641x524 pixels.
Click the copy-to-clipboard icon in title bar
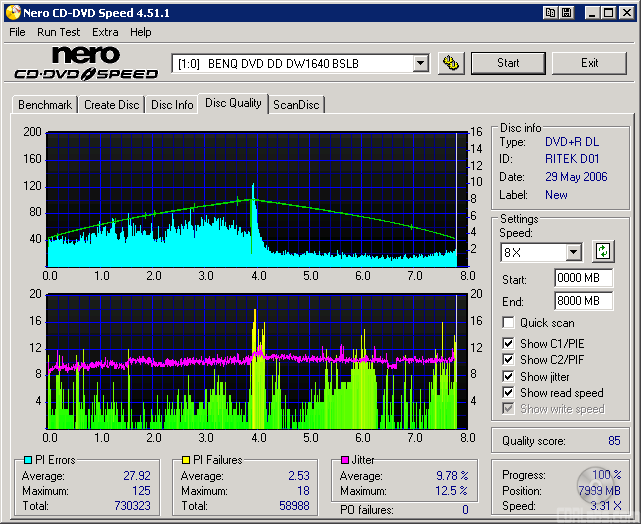point(551,12)
